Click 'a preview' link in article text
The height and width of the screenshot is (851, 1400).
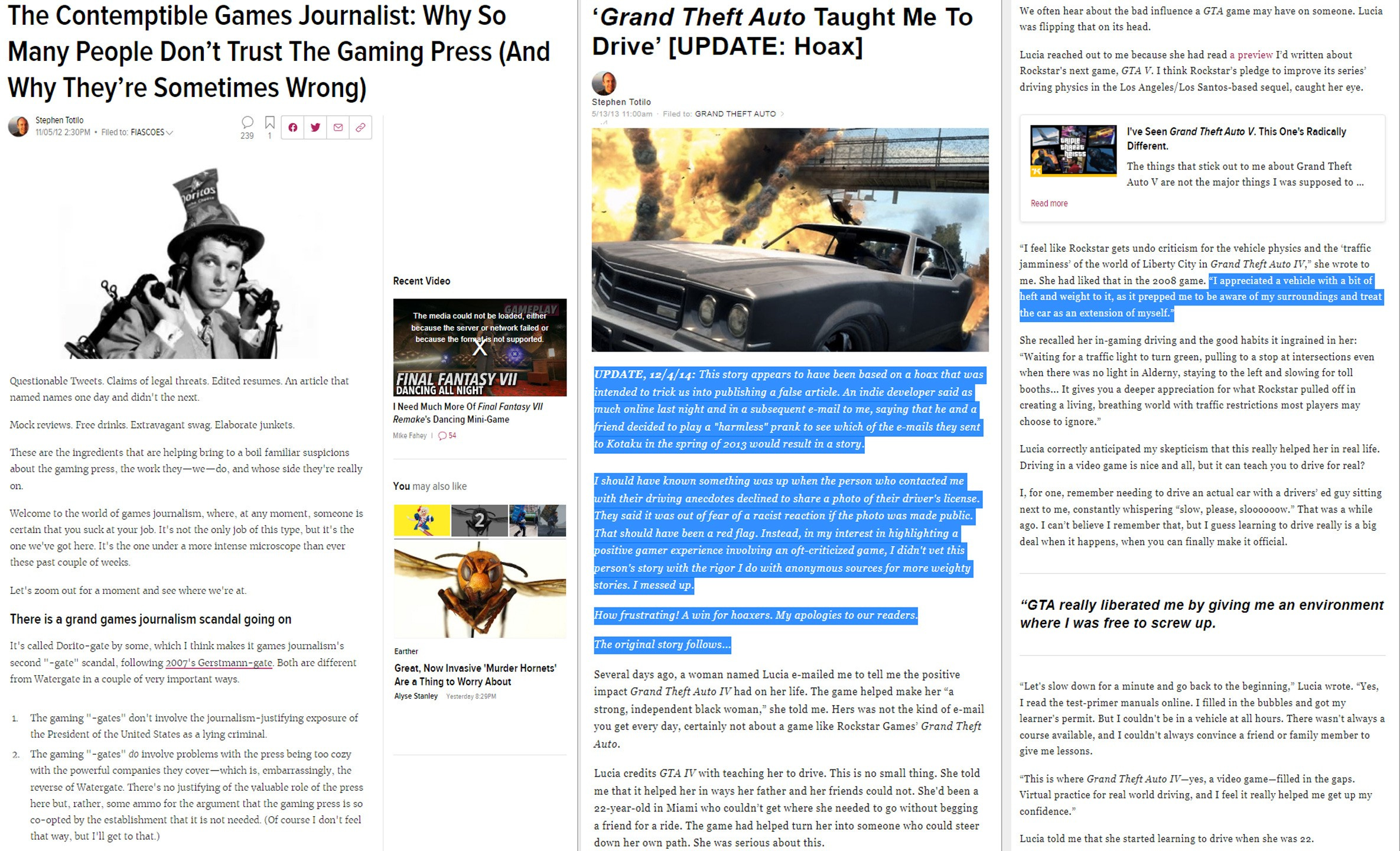click(1251, 55)
